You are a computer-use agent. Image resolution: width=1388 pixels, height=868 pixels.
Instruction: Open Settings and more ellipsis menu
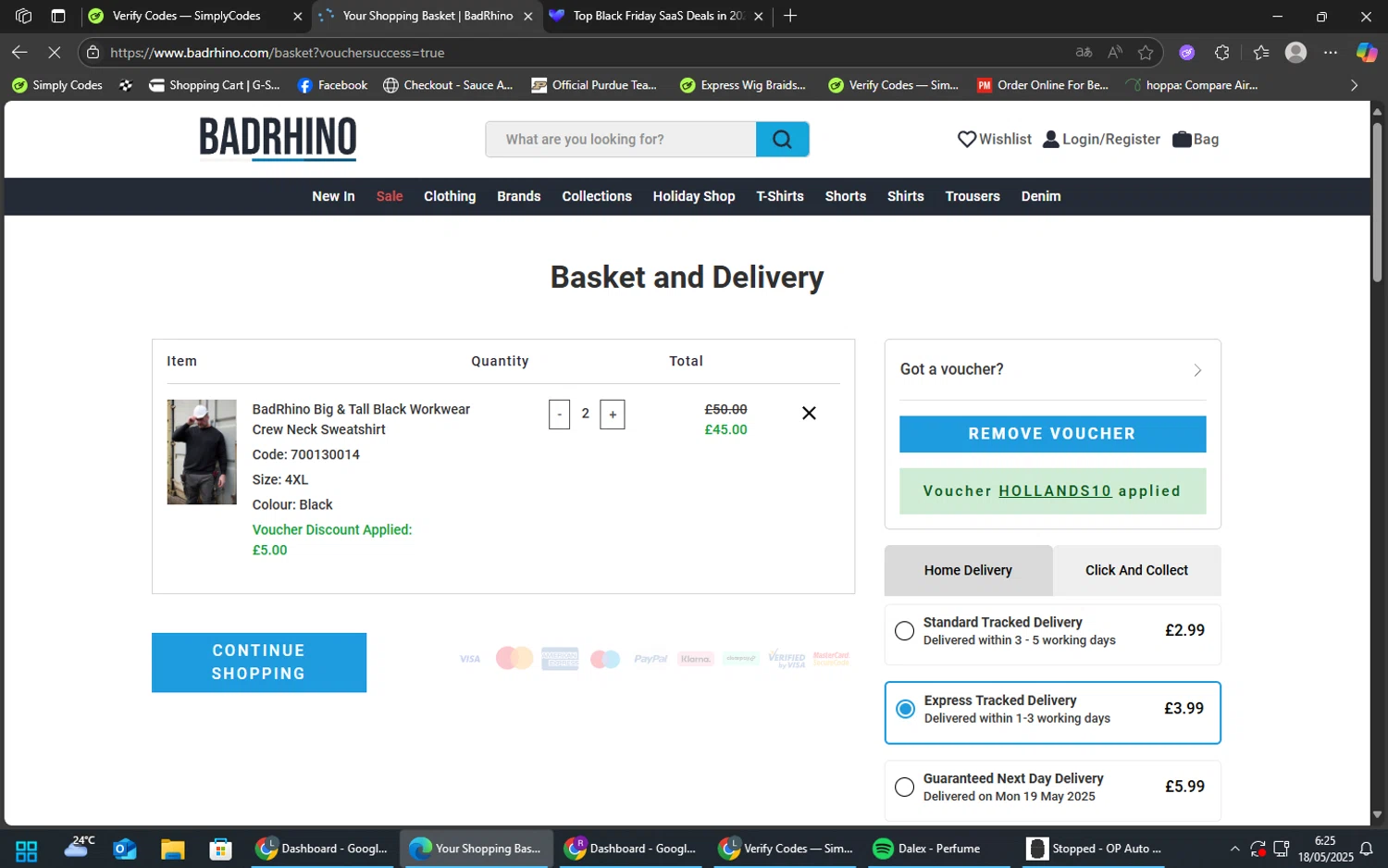[1331, 53]
